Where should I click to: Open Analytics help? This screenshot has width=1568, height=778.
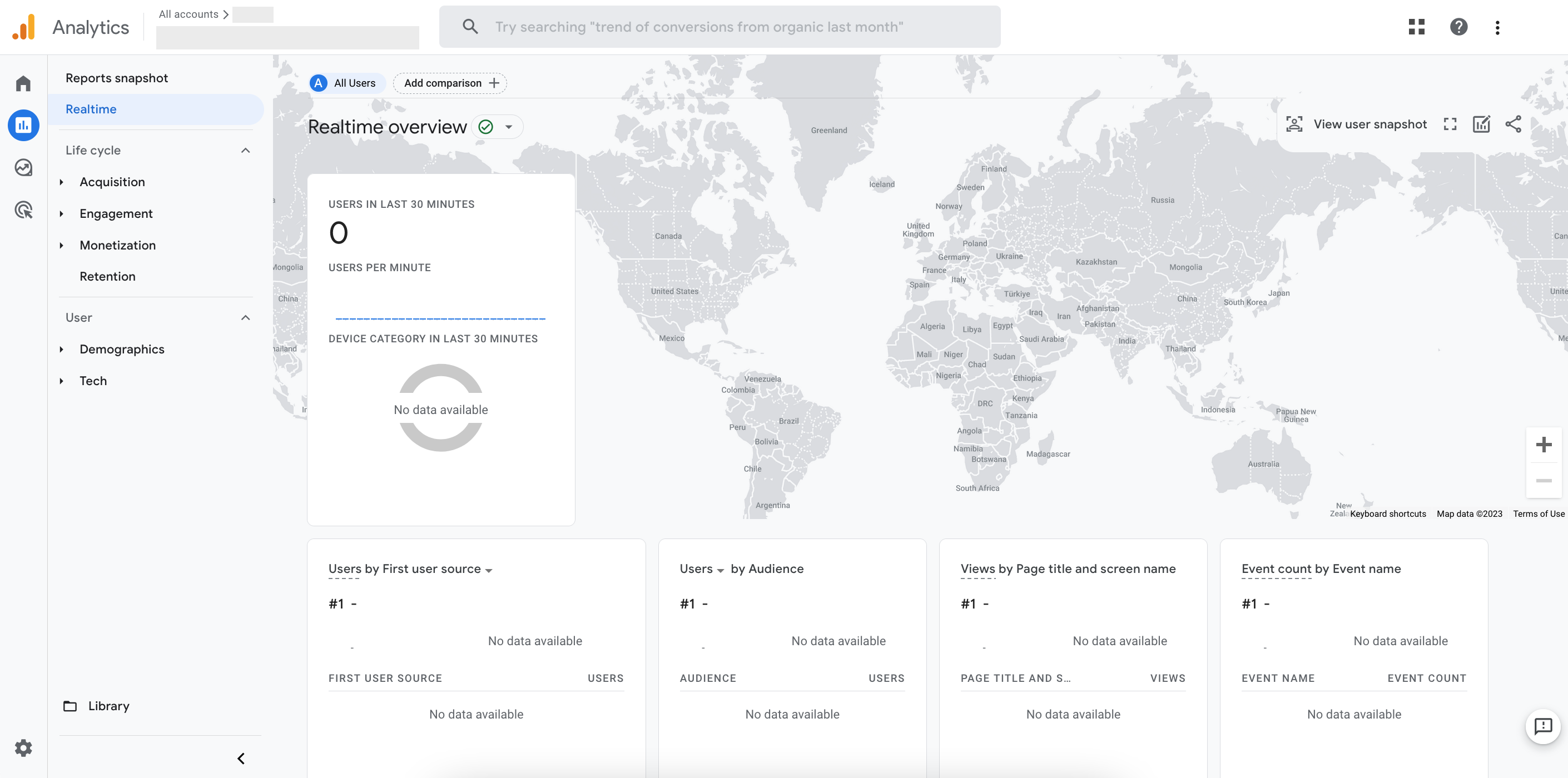point(1458,27)
